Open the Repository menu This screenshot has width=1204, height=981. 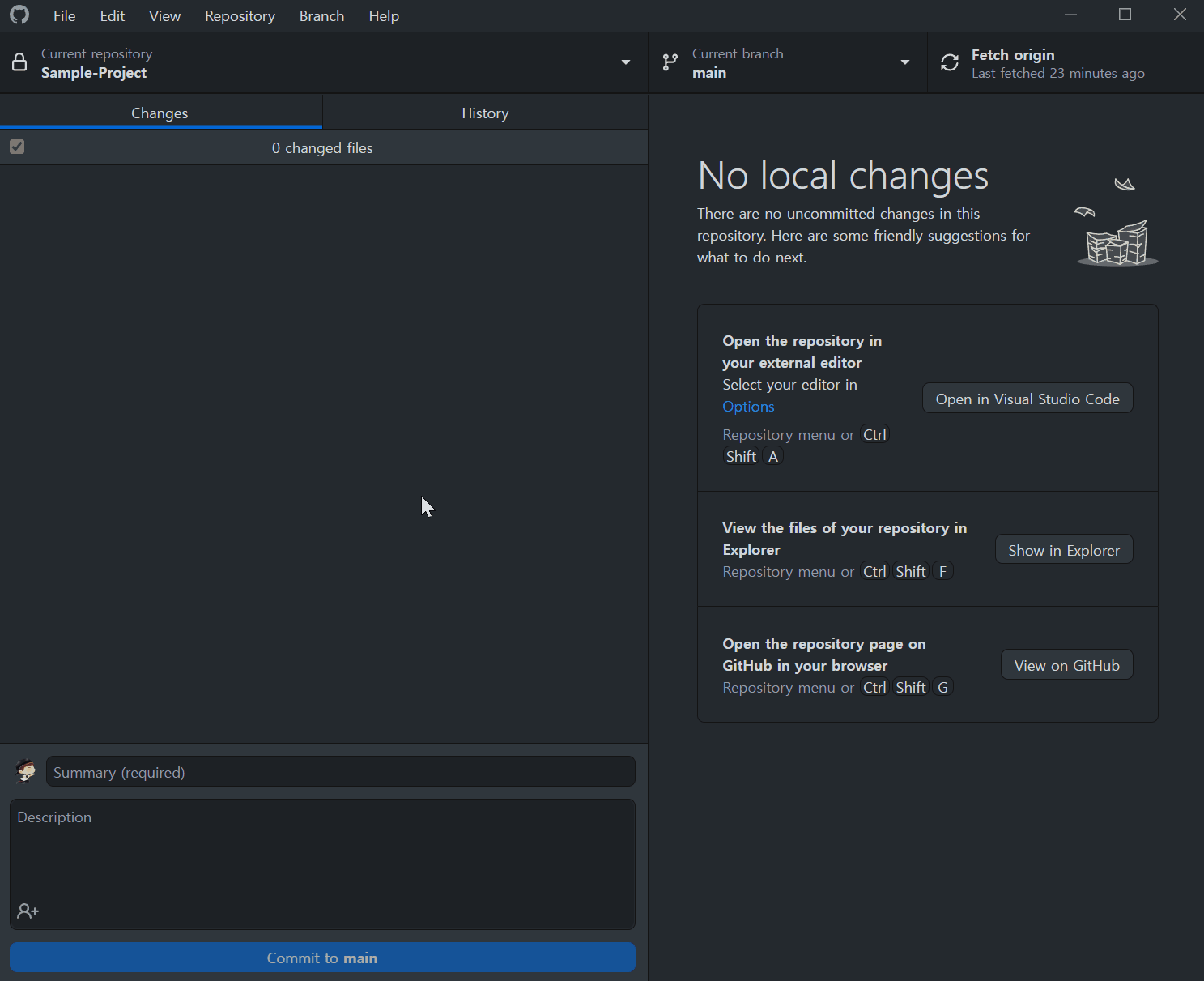tap(240, 16)
